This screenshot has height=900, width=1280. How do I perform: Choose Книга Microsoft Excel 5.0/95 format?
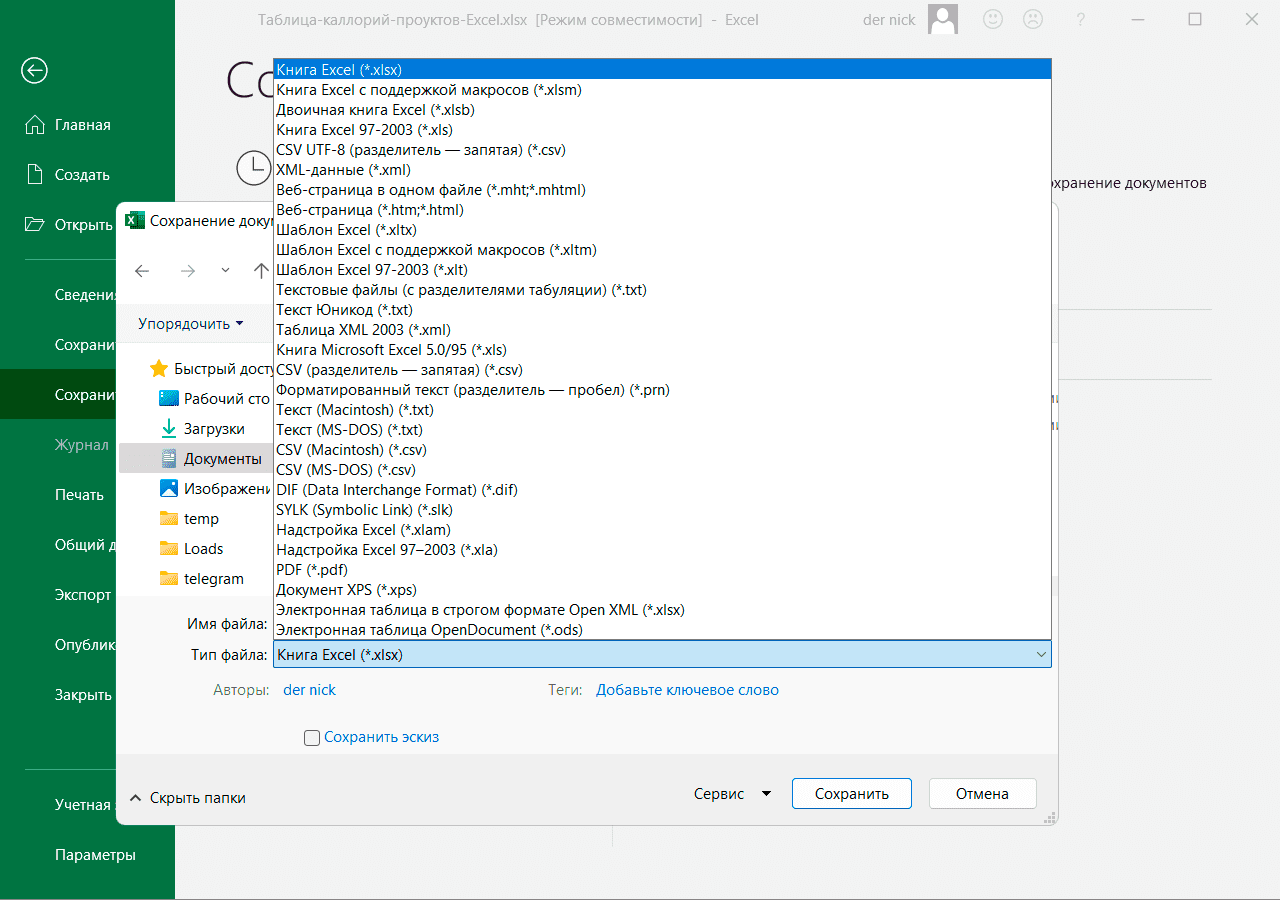pos(662,350)
